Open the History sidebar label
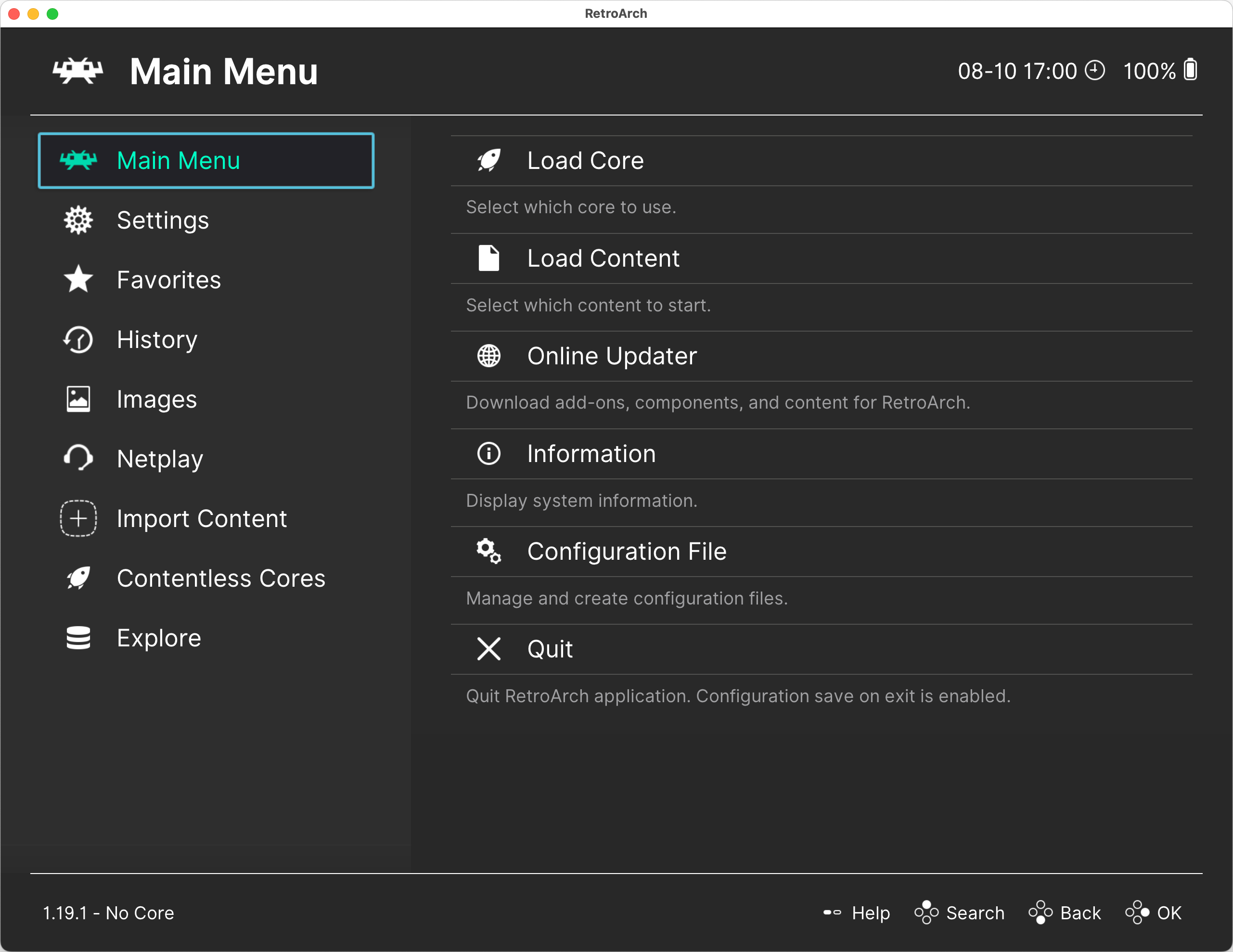Screen dimensions: 1233x952 pos(157,340)
